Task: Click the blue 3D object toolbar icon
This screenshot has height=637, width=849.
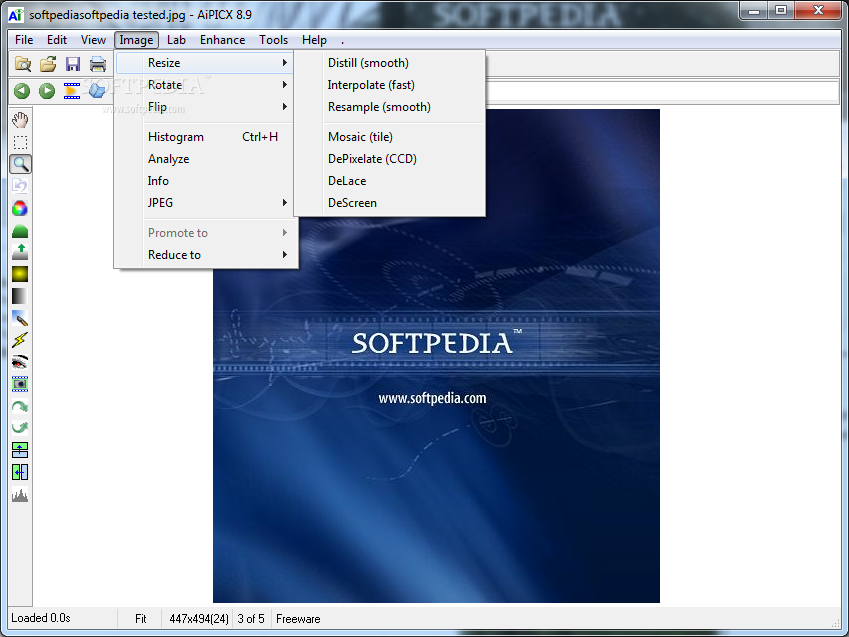Action: [97, 90]
